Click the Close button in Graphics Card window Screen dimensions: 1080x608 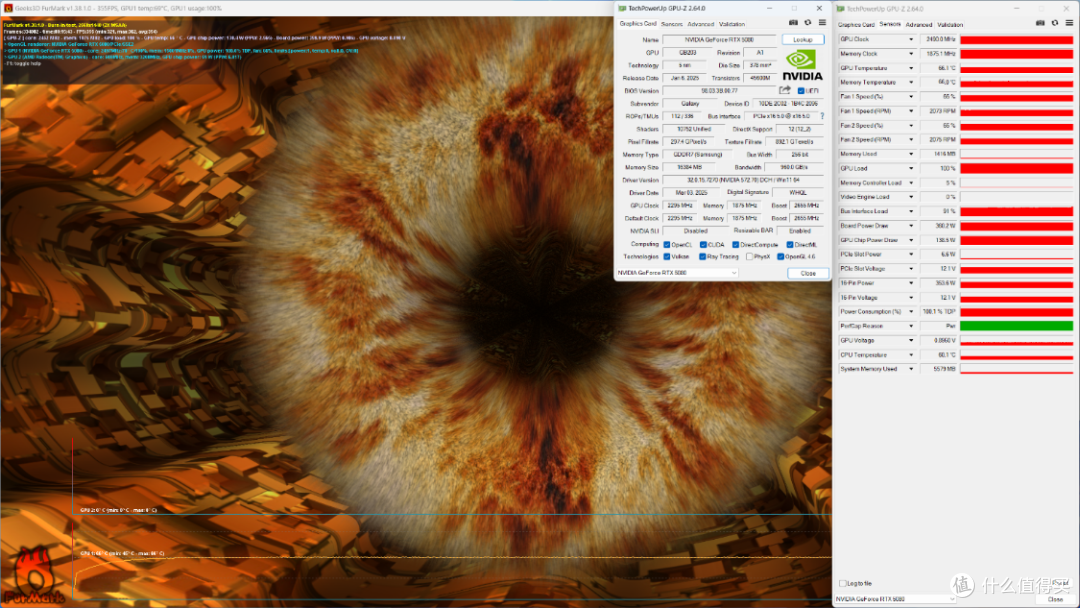[808, 273]
